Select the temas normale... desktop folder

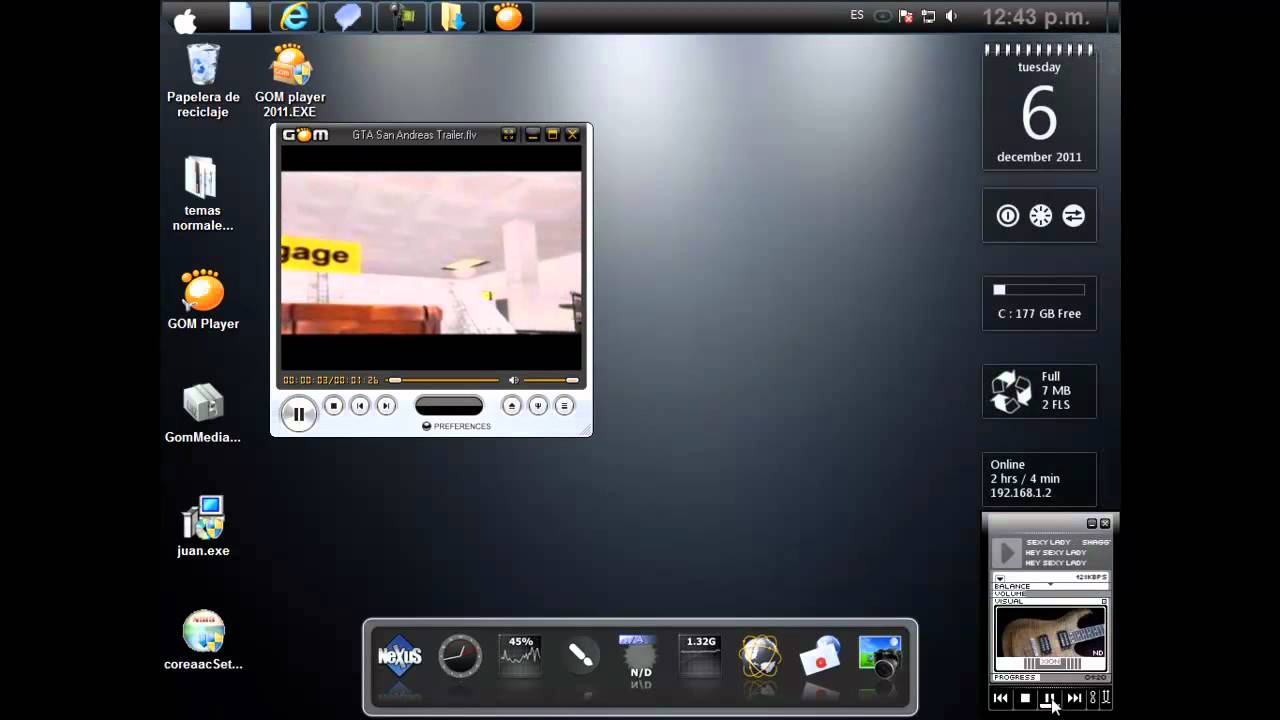click(x=203, y=194)
